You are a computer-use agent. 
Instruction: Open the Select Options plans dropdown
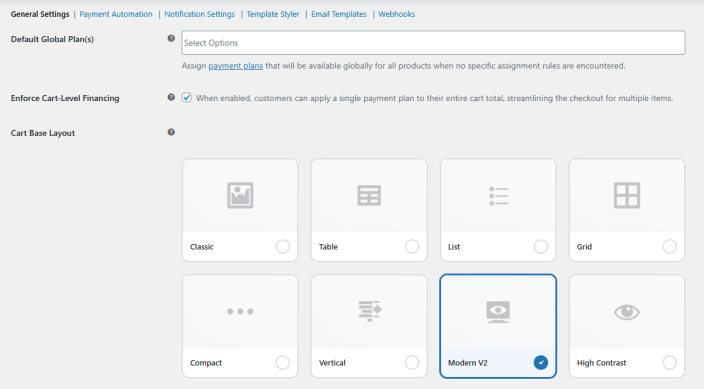433,43
